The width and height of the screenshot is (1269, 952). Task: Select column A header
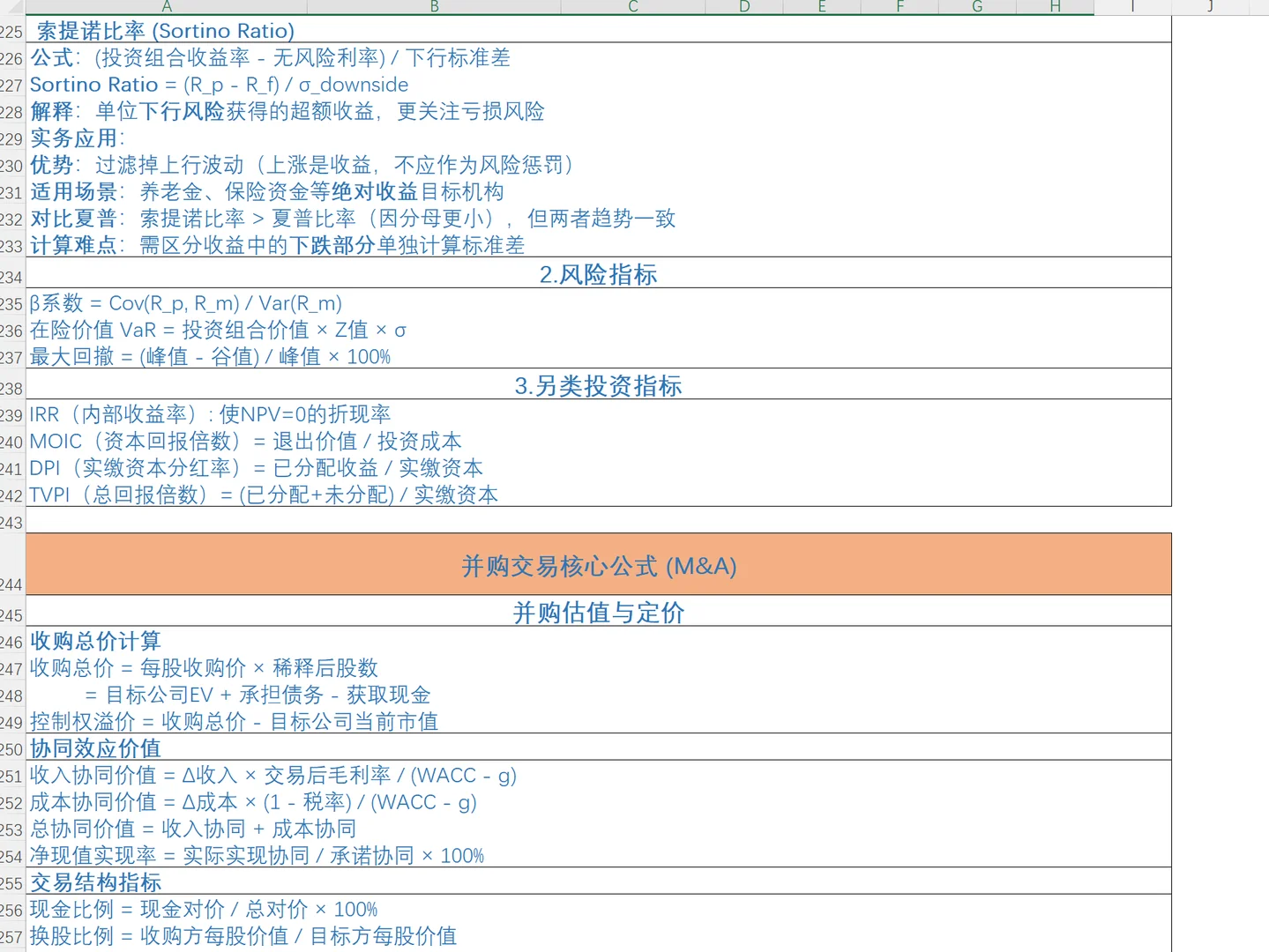[x=166, y=6]
